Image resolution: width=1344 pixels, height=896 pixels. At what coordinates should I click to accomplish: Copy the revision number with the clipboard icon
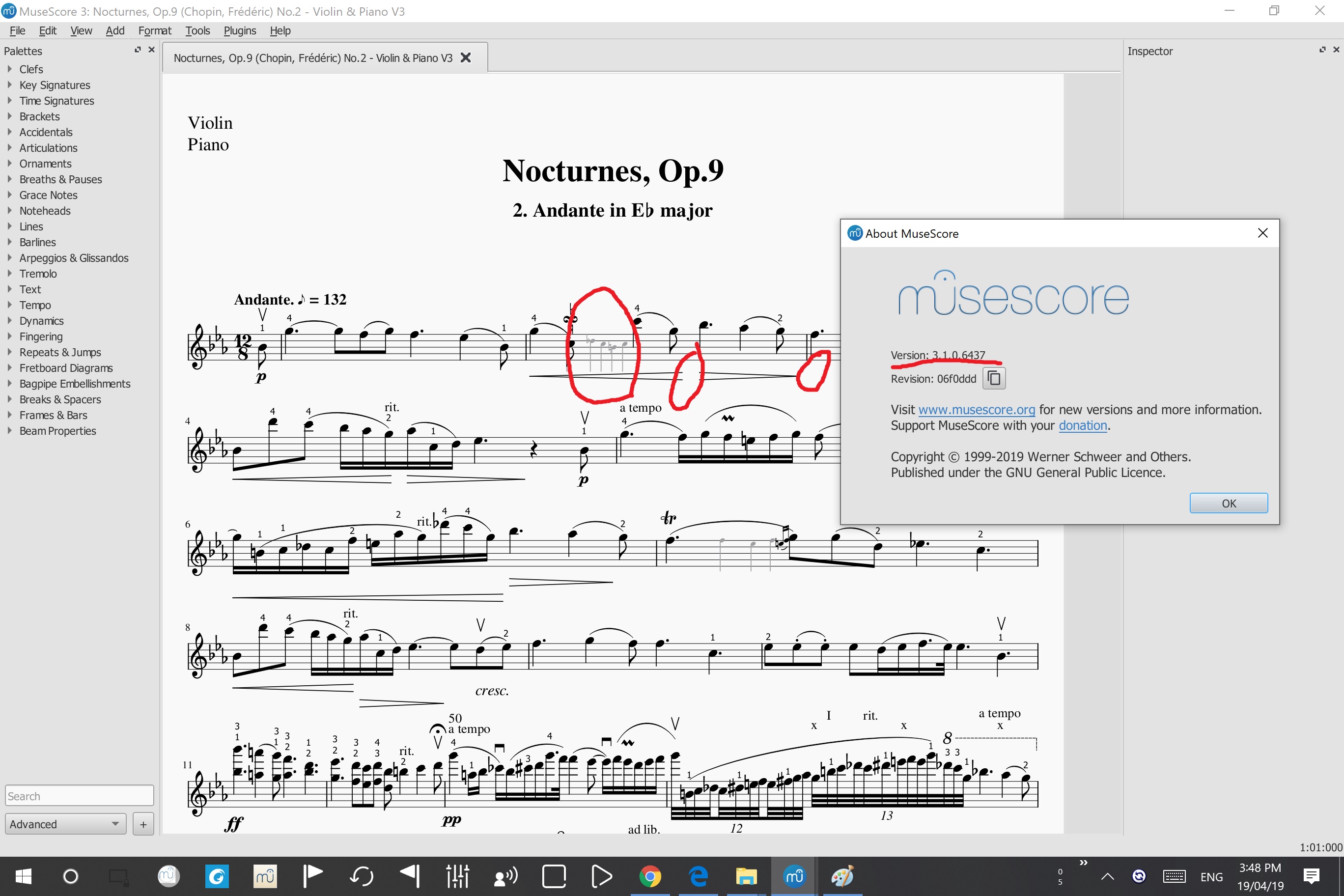pyautogui.click(x=994, y=378)
